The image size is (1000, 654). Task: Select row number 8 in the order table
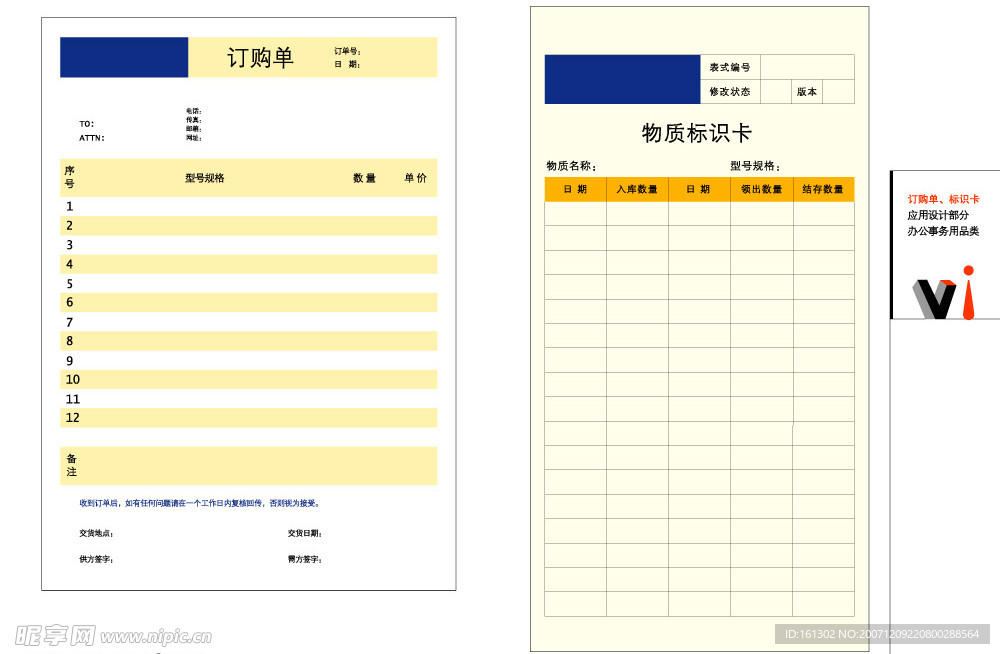point(249,341)
